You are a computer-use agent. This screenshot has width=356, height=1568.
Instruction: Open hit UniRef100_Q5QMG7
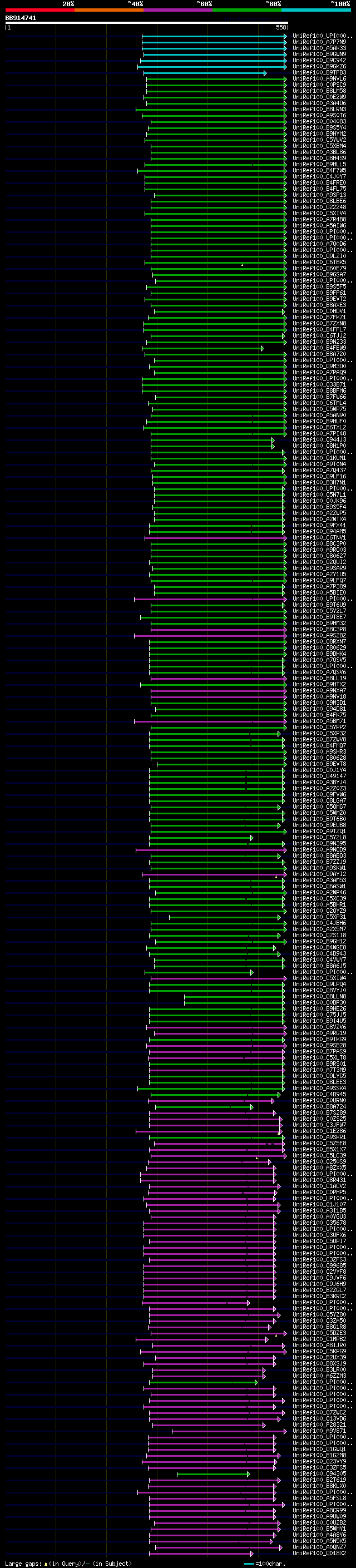[319, 807]
